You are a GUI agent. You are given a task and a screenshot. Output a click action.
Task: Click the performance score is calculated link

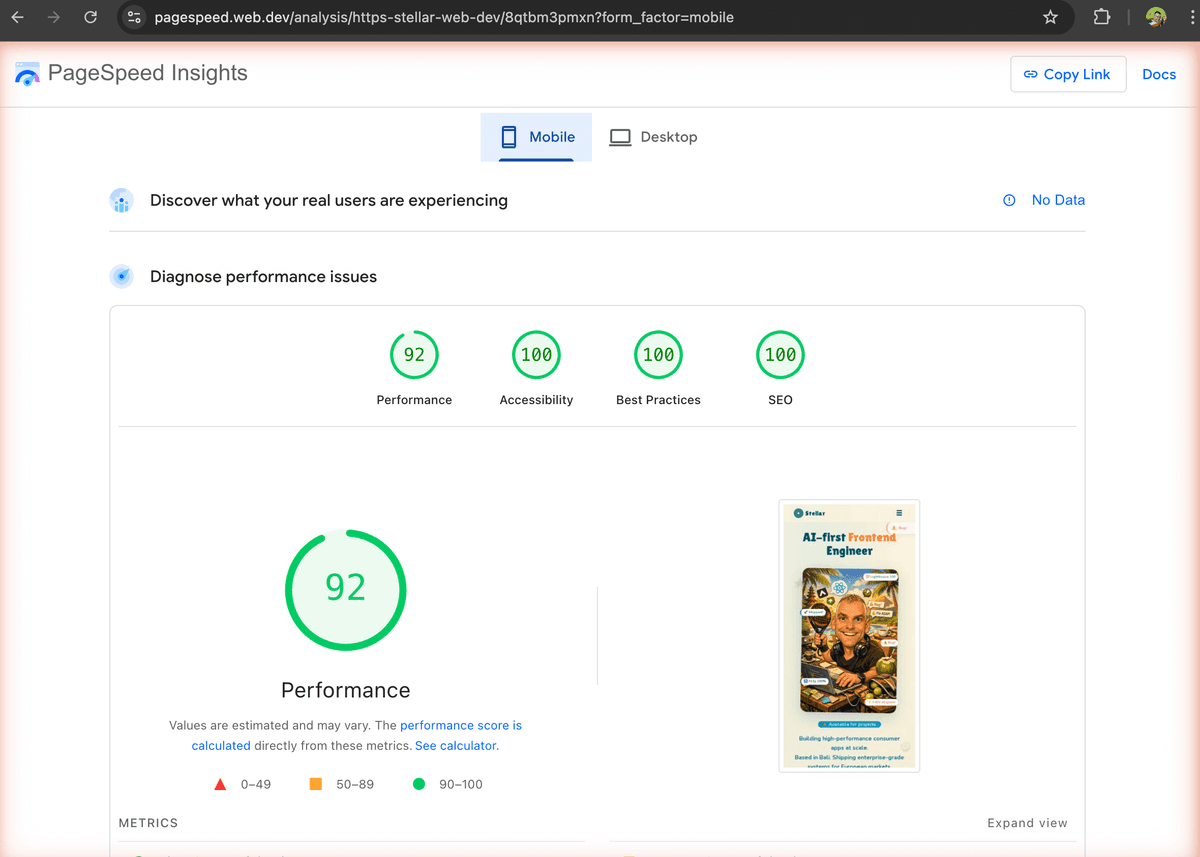tap(461, 725)
